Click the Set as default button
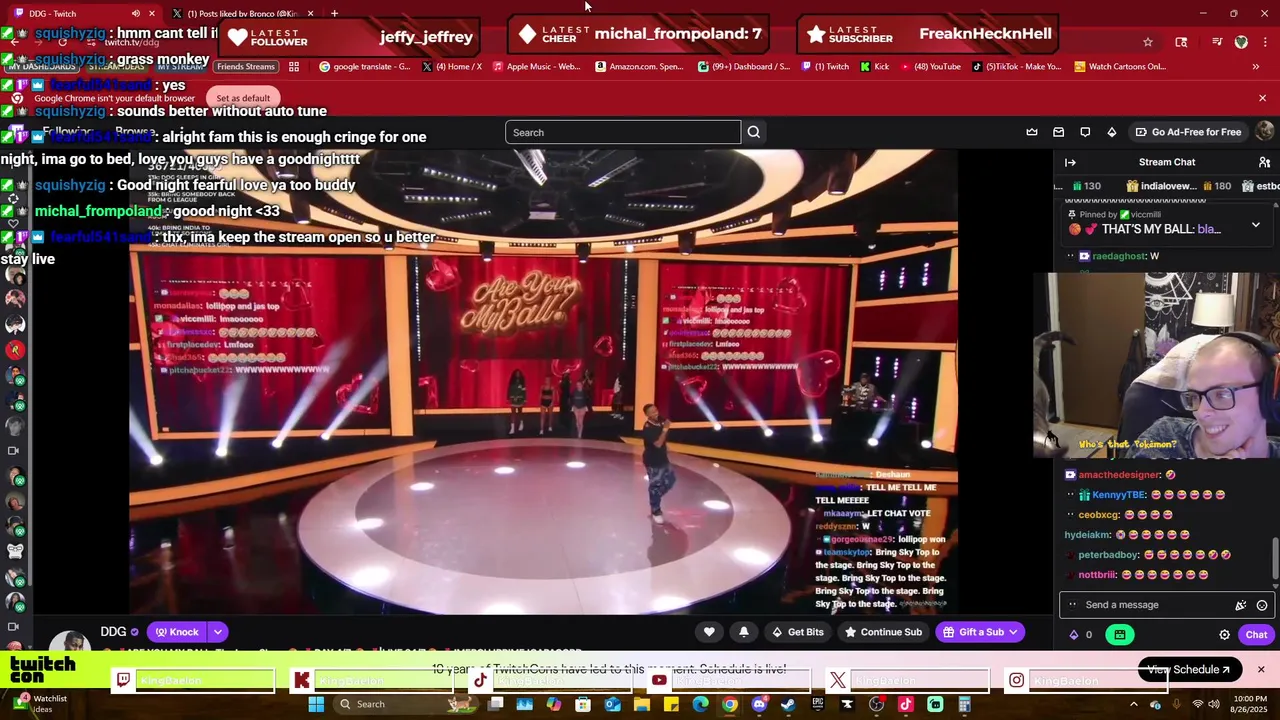Screen dimensions: 1280x720 click(x=243, y=98)
